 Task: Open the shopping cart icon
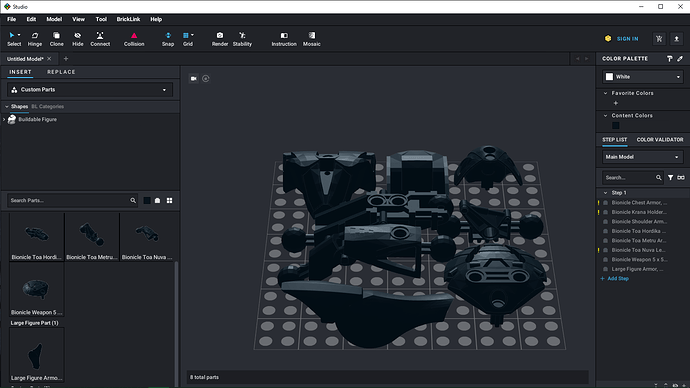(x=659, y=39)
